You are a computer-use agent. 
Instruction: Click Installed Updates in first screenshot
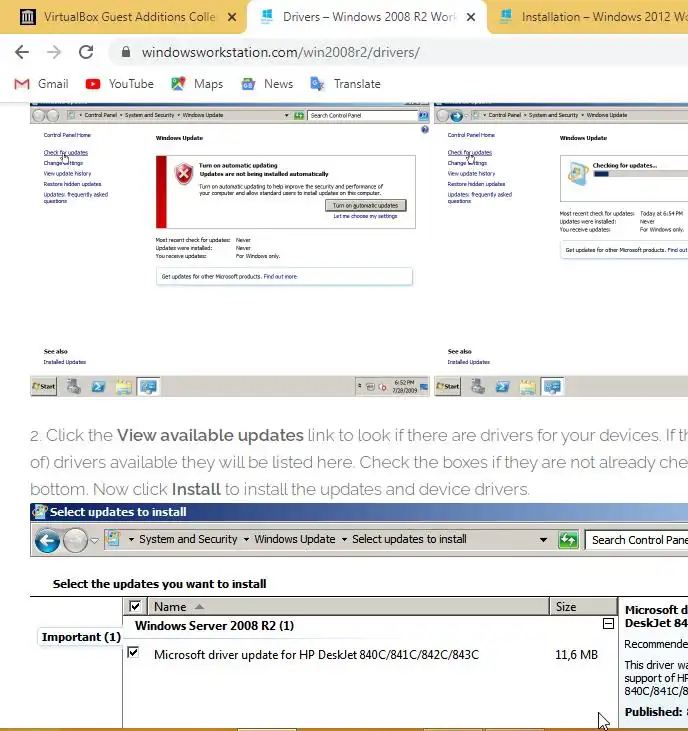(65, 362)
